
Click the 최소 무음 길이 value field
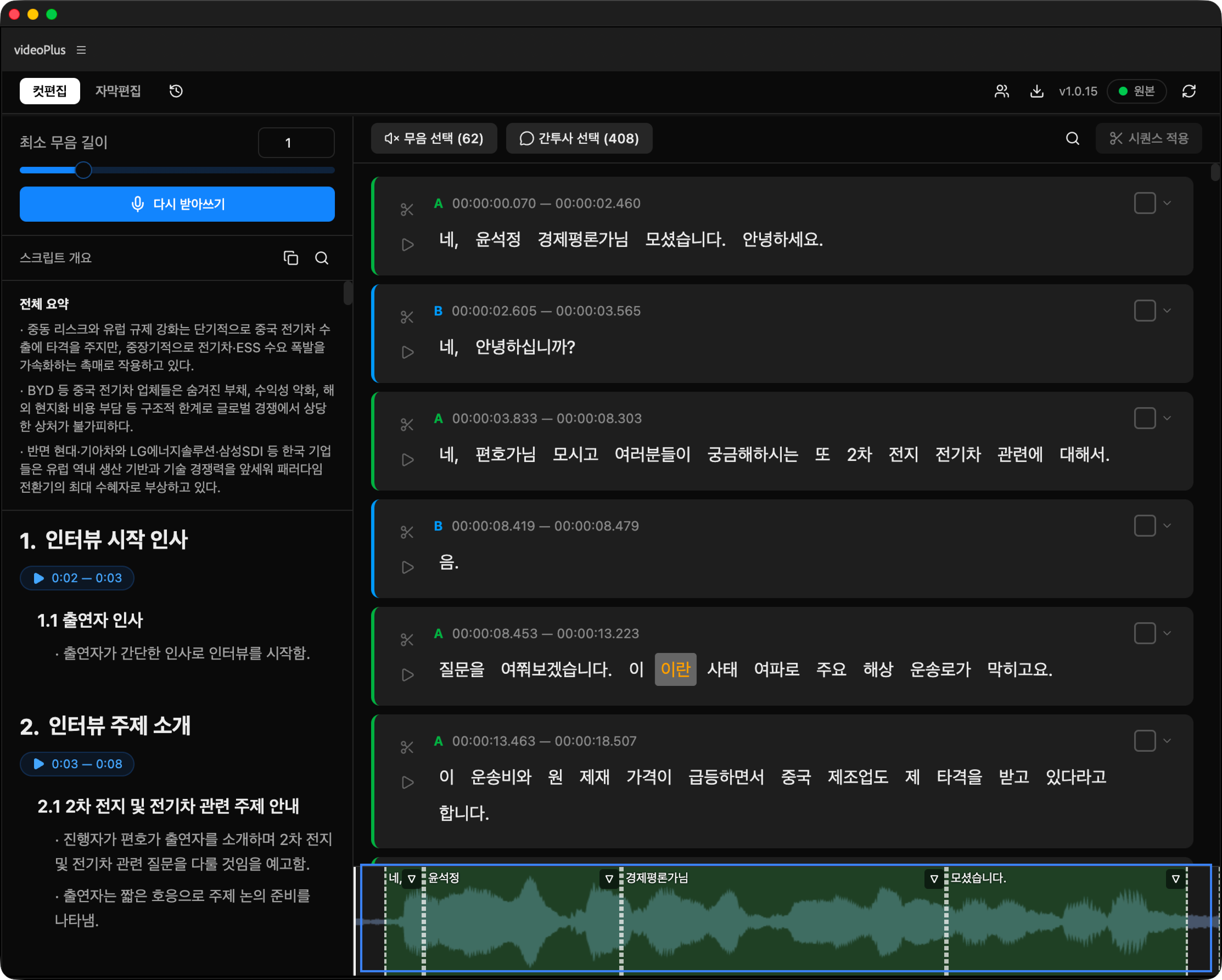pyautogui.click(x=296, y=142)
